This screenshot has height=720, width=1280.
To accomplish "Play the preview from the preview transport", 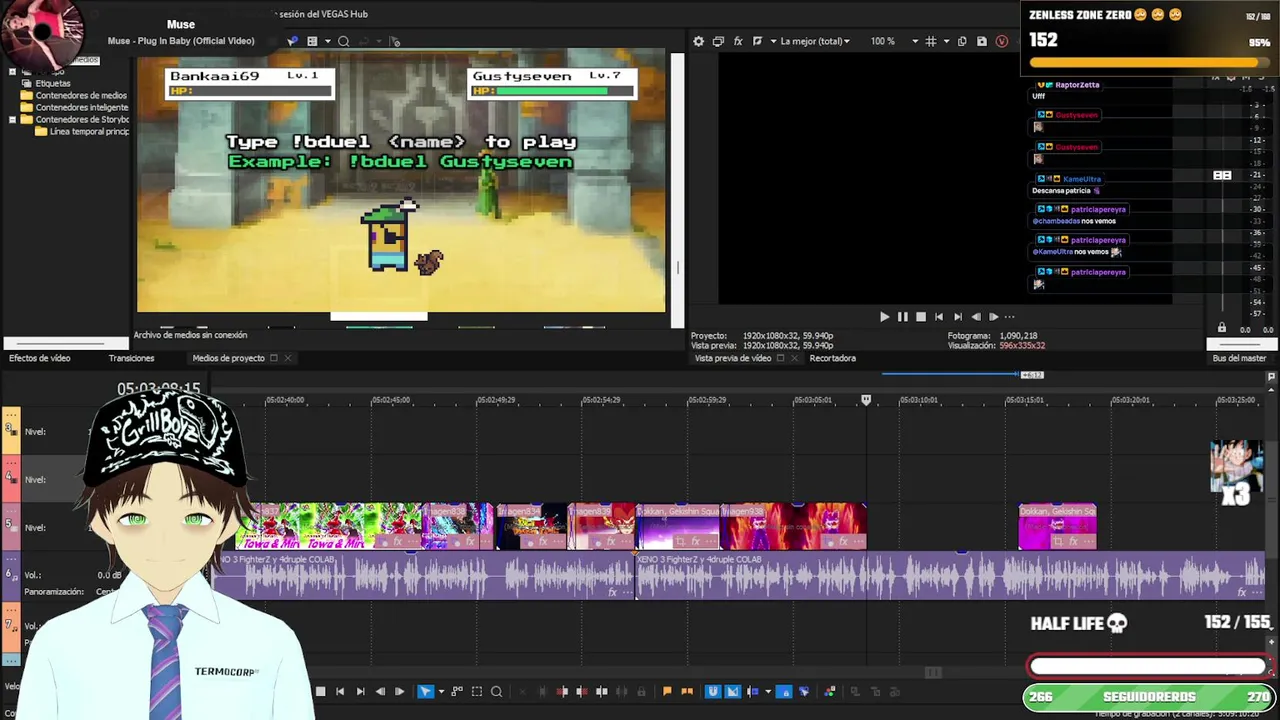I will [x=884, y=317].
